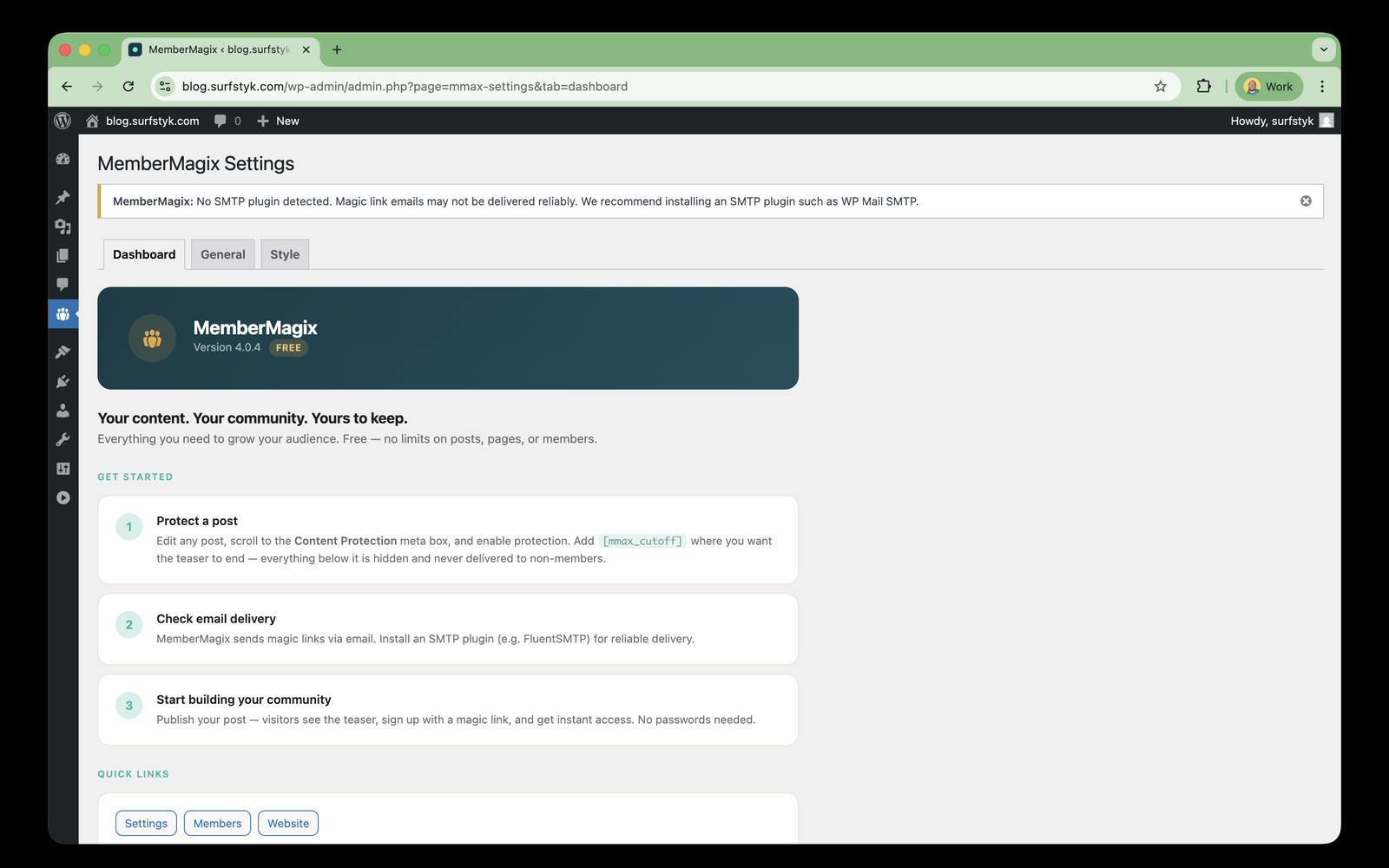This screenshot has height=868, width=1389.
Task: Open Comments via the speech bubble icon
Action: click(63, 284)
